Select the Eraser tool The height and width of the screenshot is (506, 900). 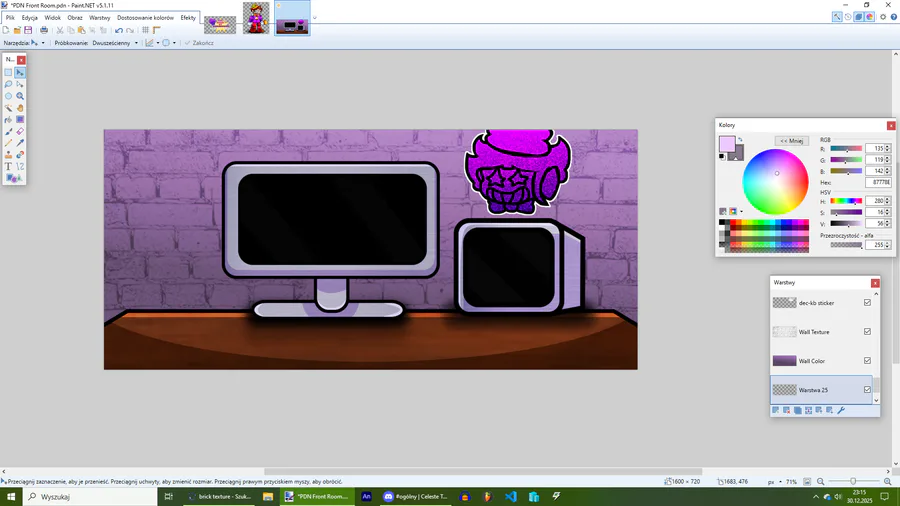(x=20, y=131)
